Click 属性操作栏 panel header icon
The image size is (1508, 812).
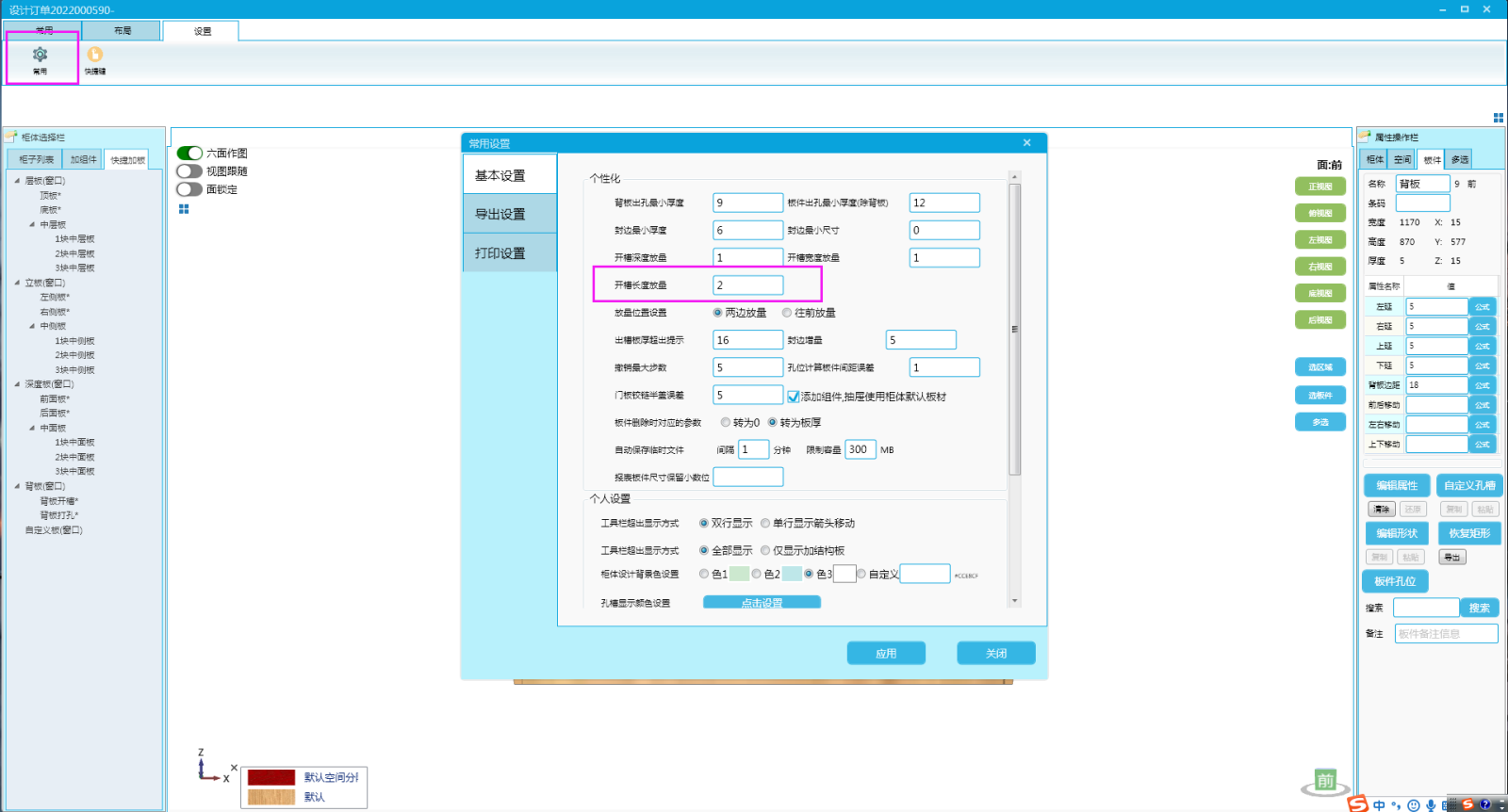[x=1365, y=137]
